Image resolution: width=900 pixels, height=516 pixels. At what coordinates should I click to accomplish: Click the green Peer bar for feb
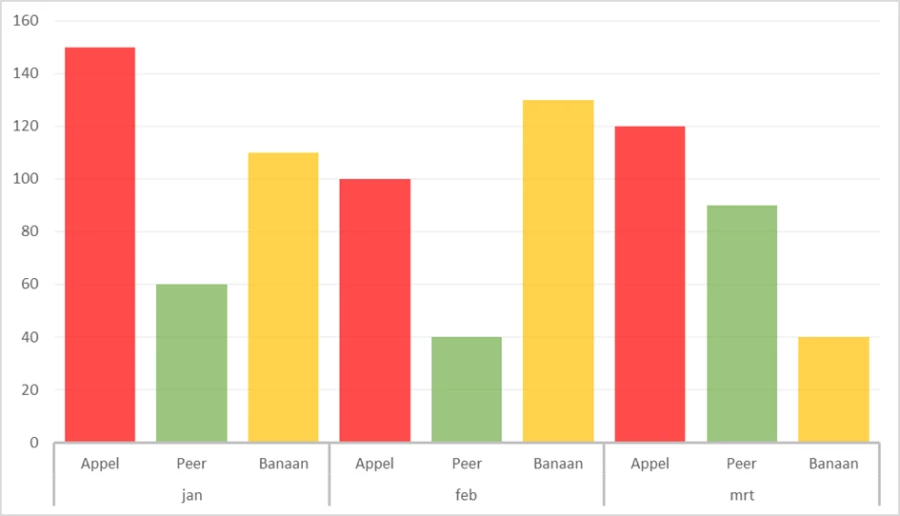tap(466, 389)
